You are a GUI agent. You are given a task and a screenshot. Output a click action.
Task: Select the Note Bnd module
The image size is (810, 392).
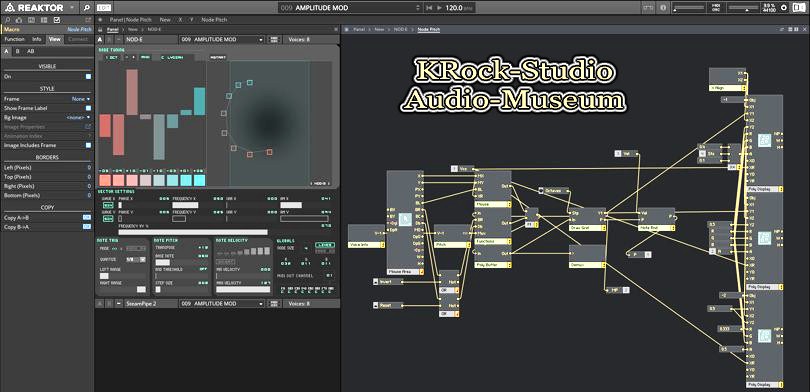click(656, 219)
